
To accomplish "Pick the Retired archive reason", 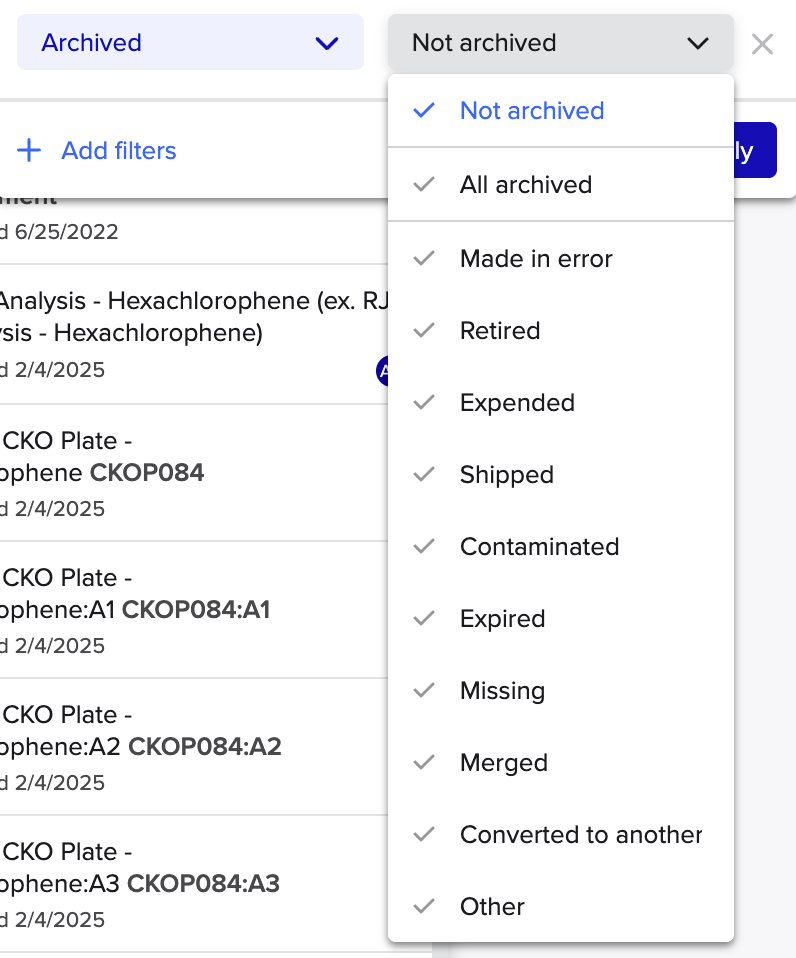I will [499, 331].
